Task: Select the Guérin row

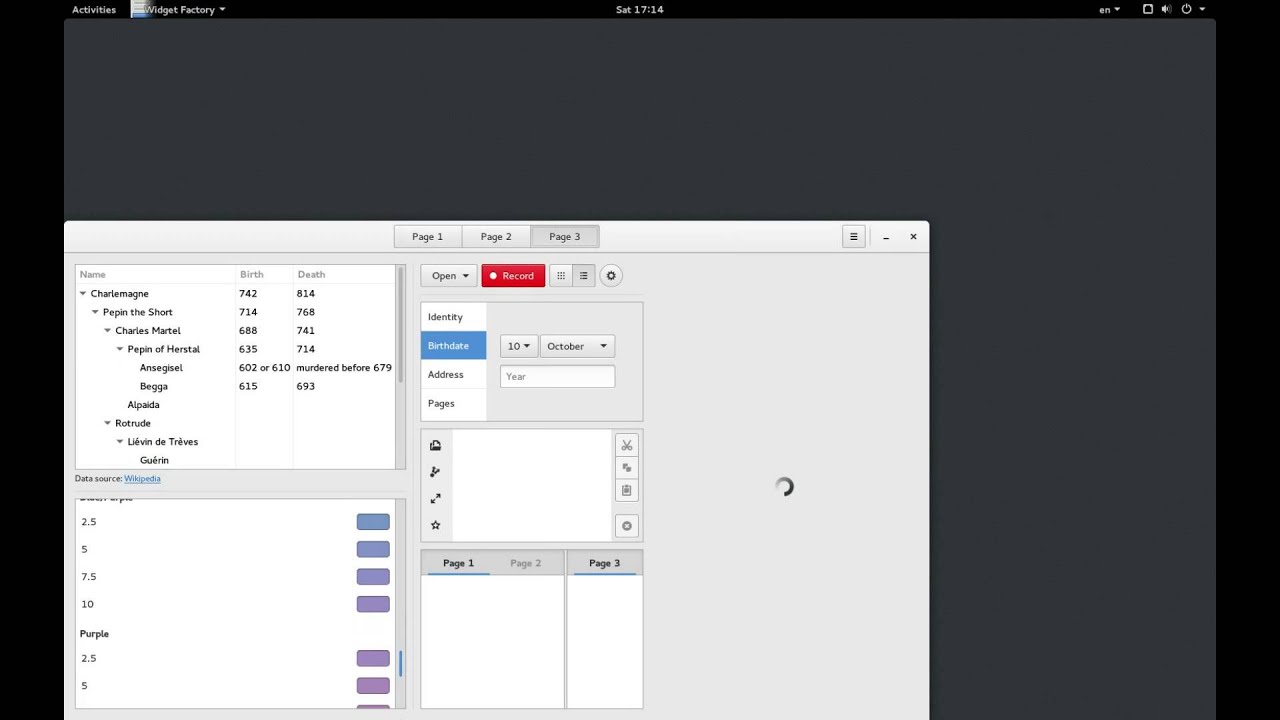Action: (x=236, y=460)
